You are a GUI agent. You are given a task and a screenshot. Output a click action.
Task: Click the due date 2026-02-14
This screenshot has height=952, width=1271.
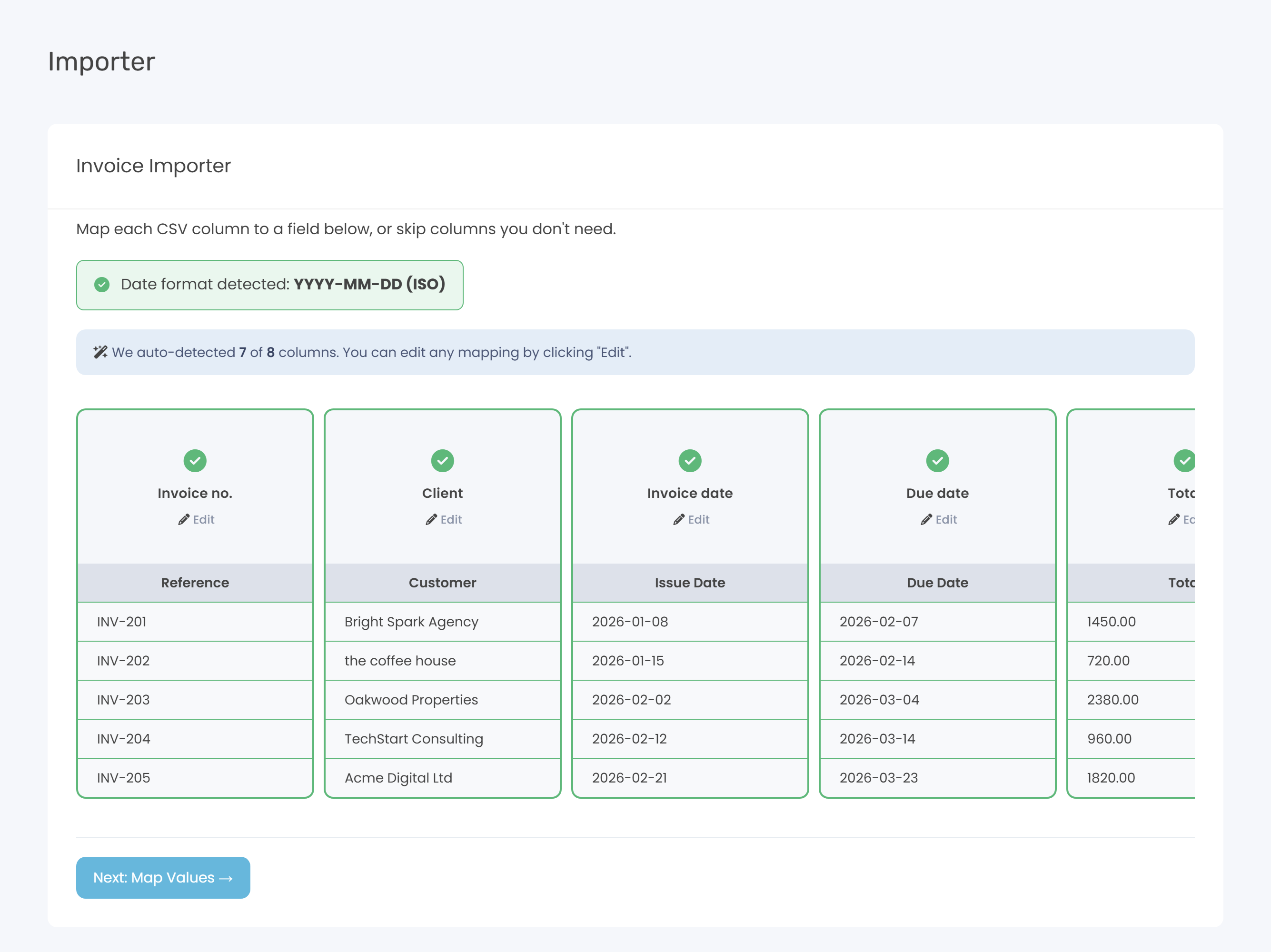point(938,661)
